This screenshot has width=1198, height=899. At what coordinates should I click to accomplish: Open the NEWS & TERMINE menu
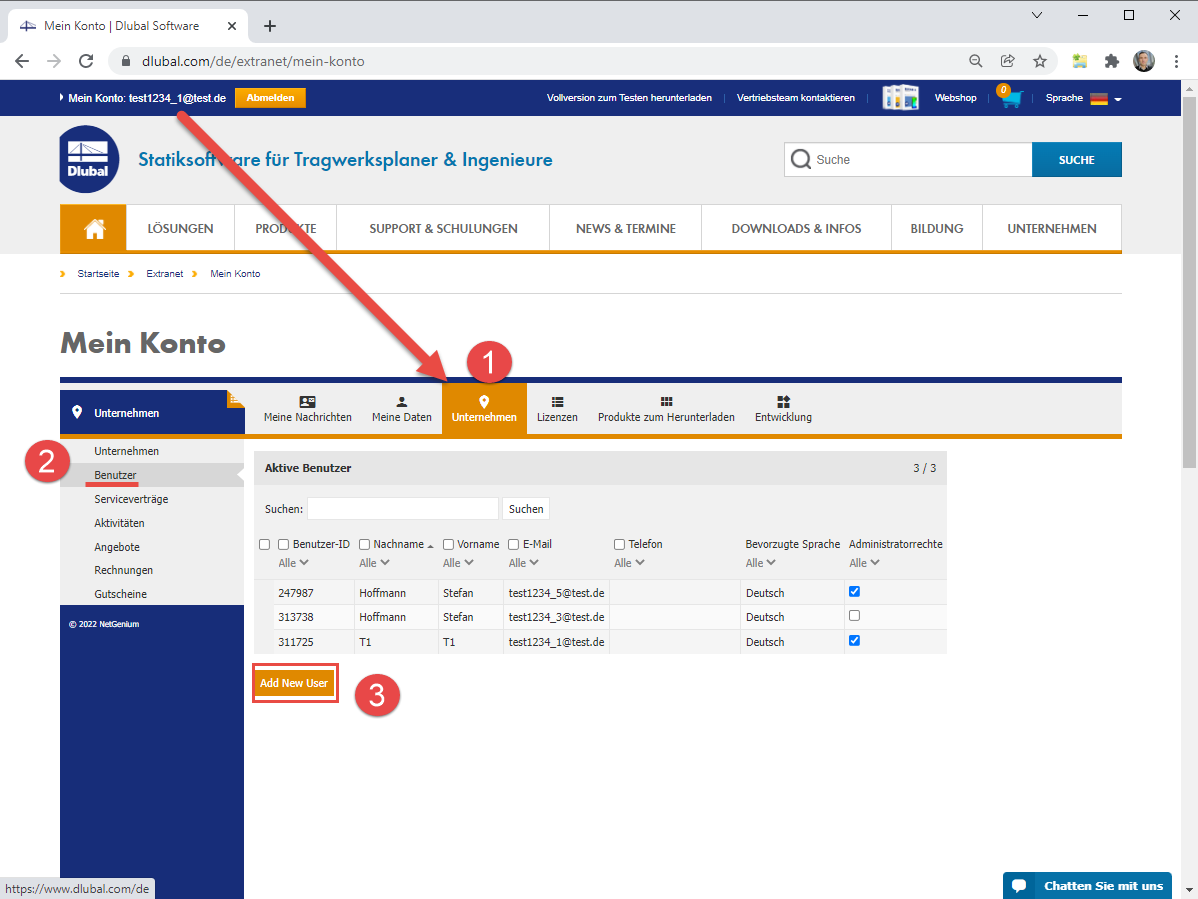pos(625,228)
